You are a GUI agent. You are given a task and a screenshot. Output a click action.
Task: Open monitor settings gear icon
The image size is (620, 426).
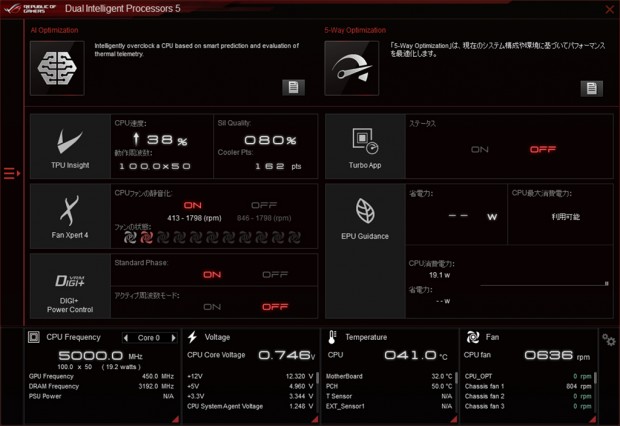[x=609, y=339]
